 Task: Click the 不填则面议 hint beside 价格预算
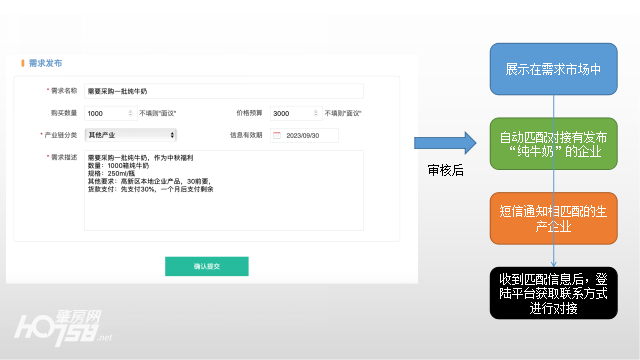pyautogui.click(x=343, y=113)
